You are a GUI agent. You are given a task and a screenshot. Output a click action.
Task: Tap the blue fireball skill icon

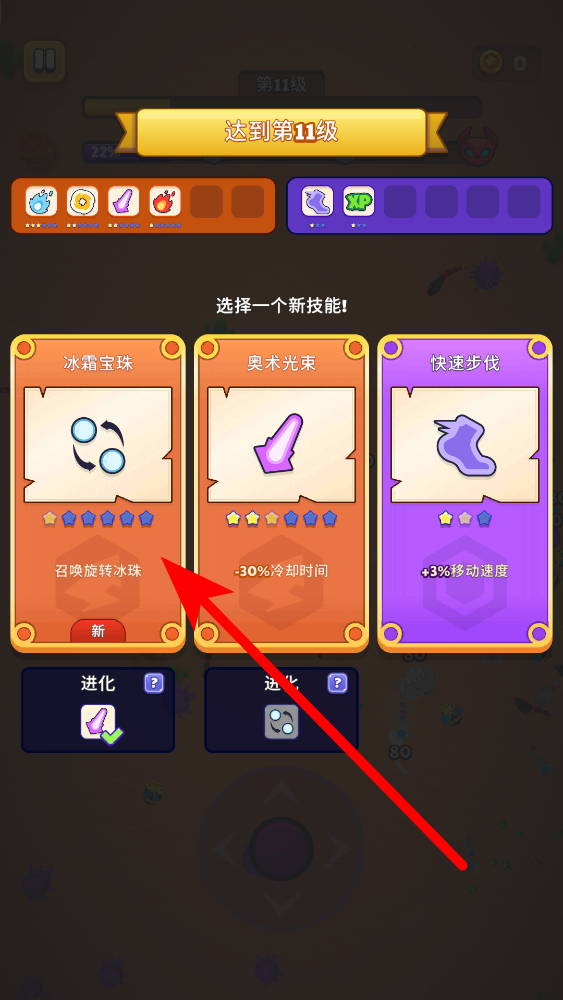(x=41, y=202)
